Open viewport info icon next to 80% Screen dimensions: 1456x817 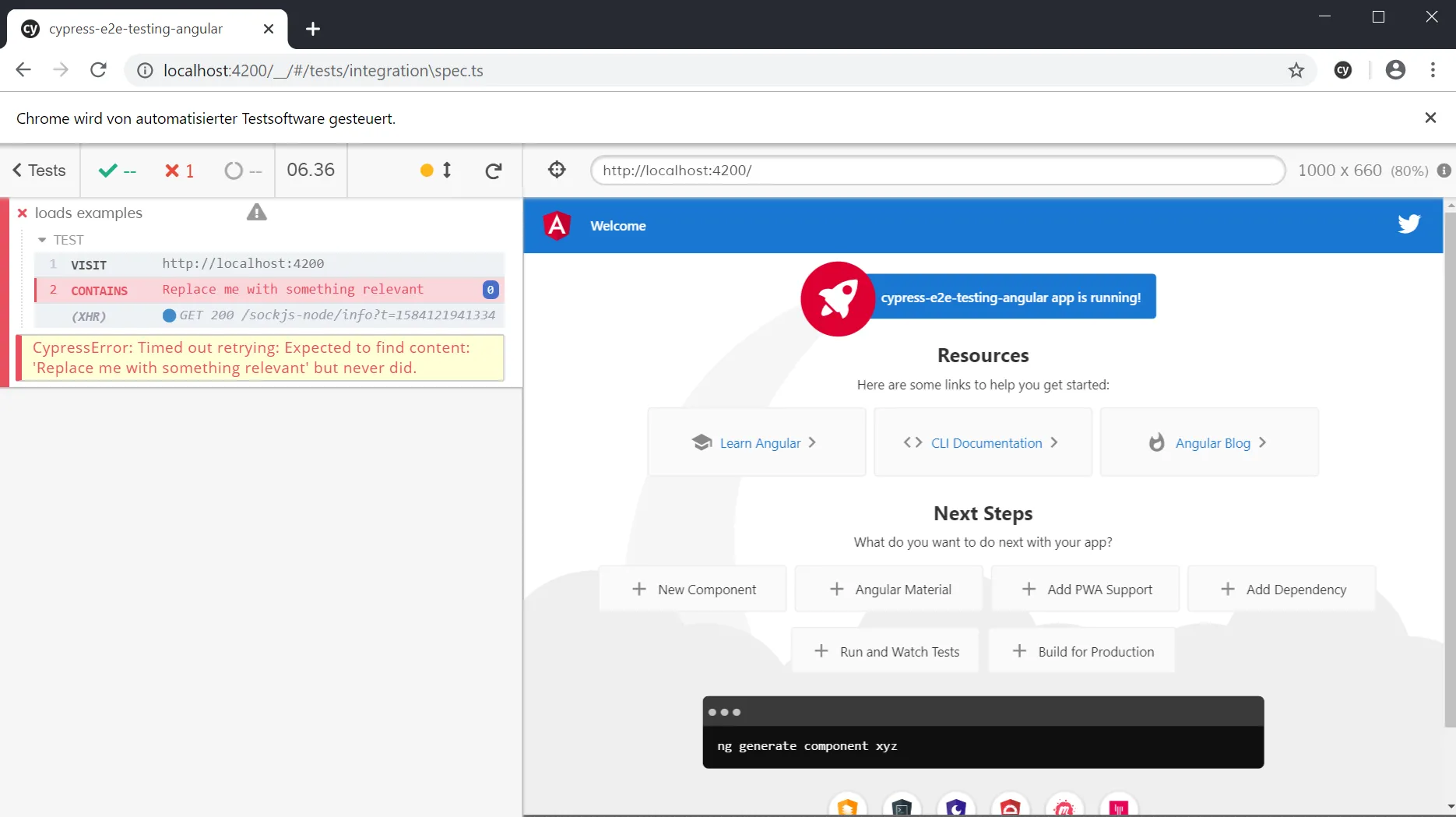click(x=1444, y=171)
